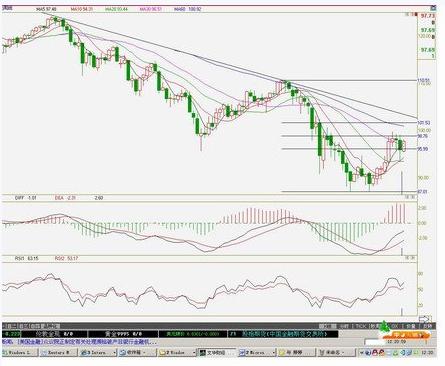Click the DIFF value in MACD panel

pos(25,198)
